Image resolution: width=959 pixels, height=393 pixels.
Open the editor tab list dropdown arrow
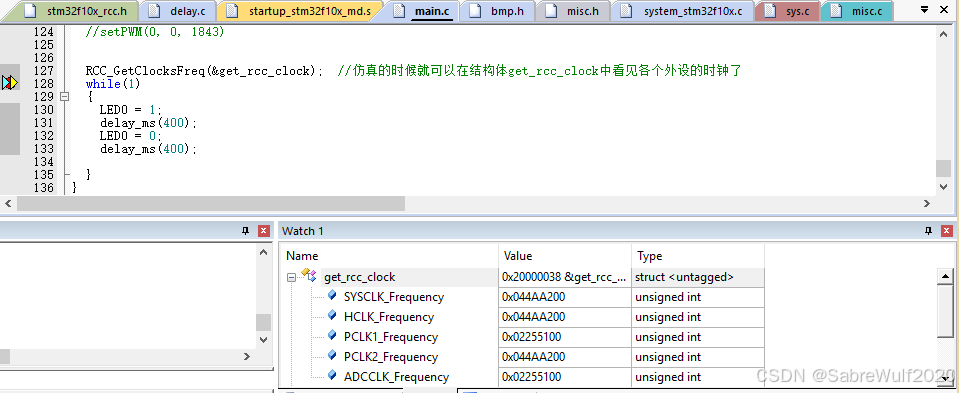tap(923, 9)
